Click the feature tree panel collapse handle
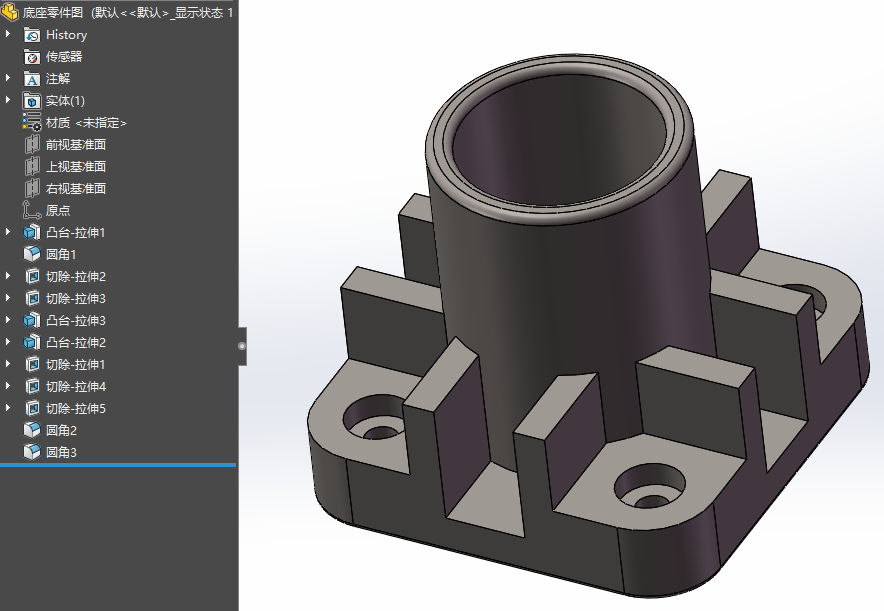The height and width of the screenshot is (611, 884). pos(242,346)
